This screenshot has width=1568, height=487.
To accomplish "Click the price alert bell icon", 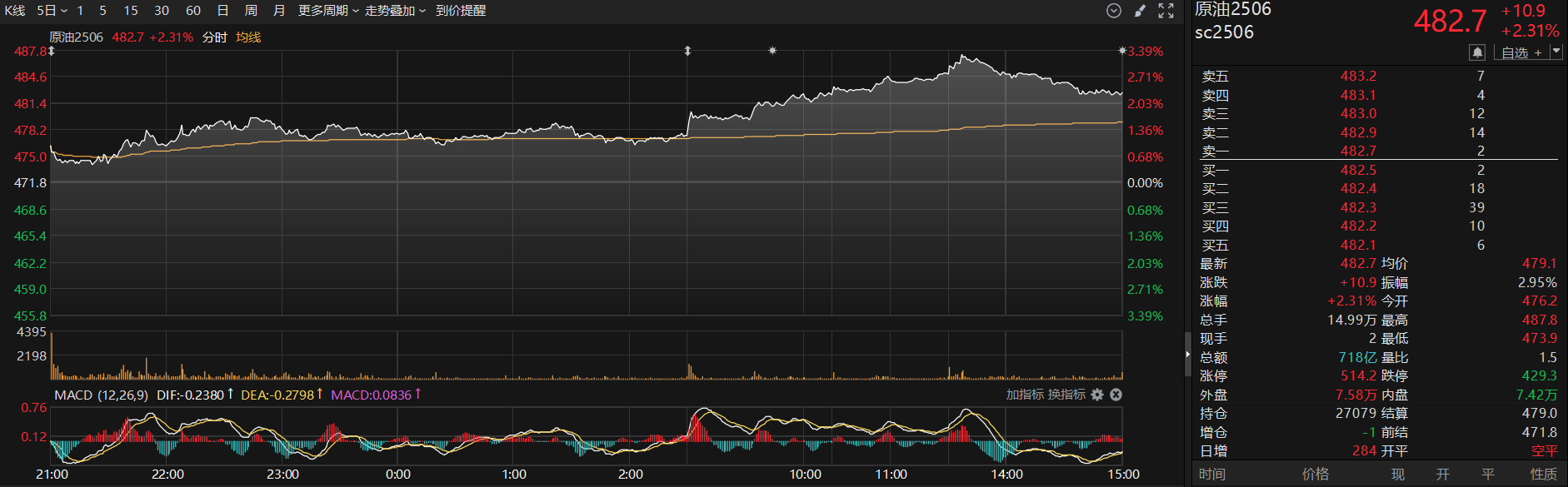I will click(x=1477, y=52).
